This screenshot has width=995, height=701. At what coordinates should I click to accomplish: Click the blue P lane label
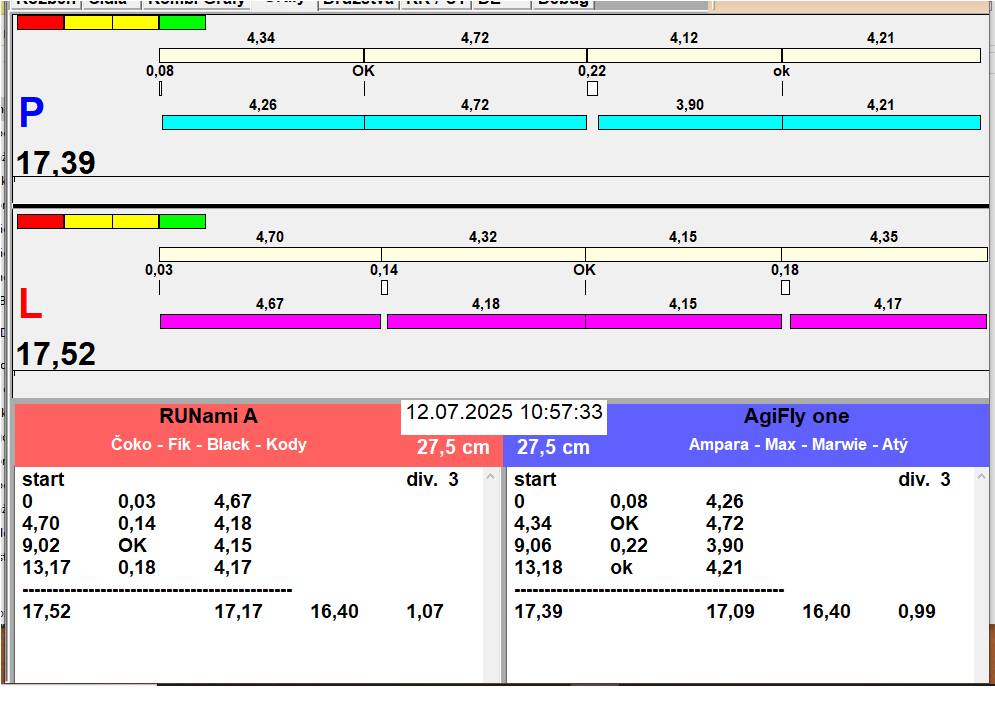tap(31, 114)
